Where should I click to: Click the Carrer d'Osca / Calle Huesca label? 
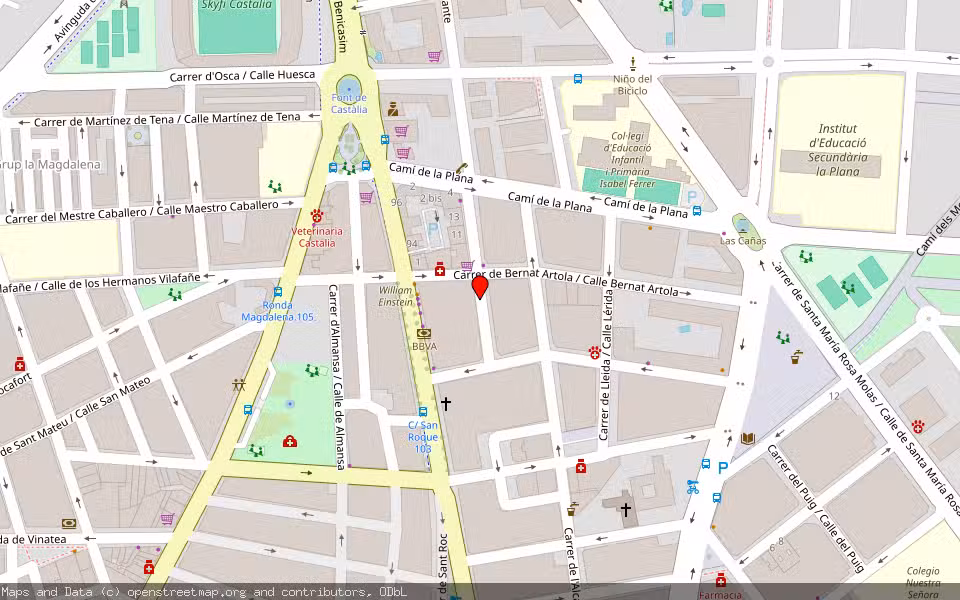[x=242, y=76]
